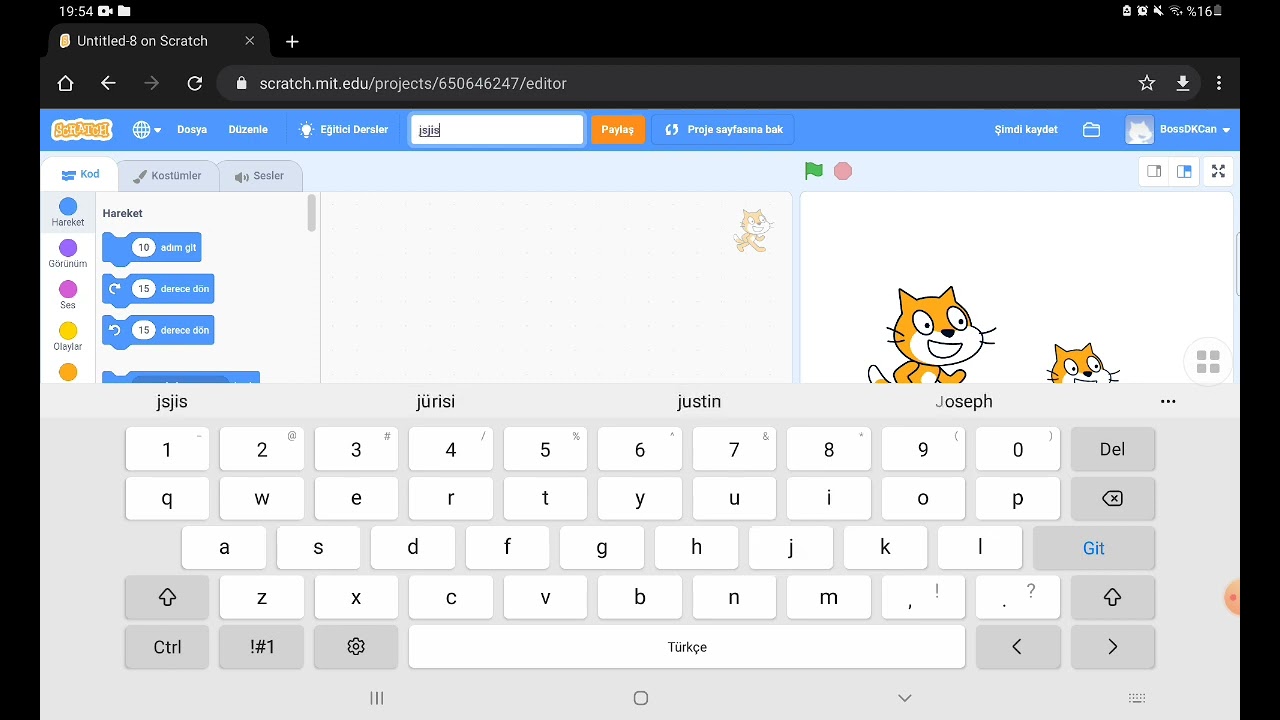This screenshot has height=720, width=1280.
Task: Click the browser back arrow
Action: (x=108, y=83)
